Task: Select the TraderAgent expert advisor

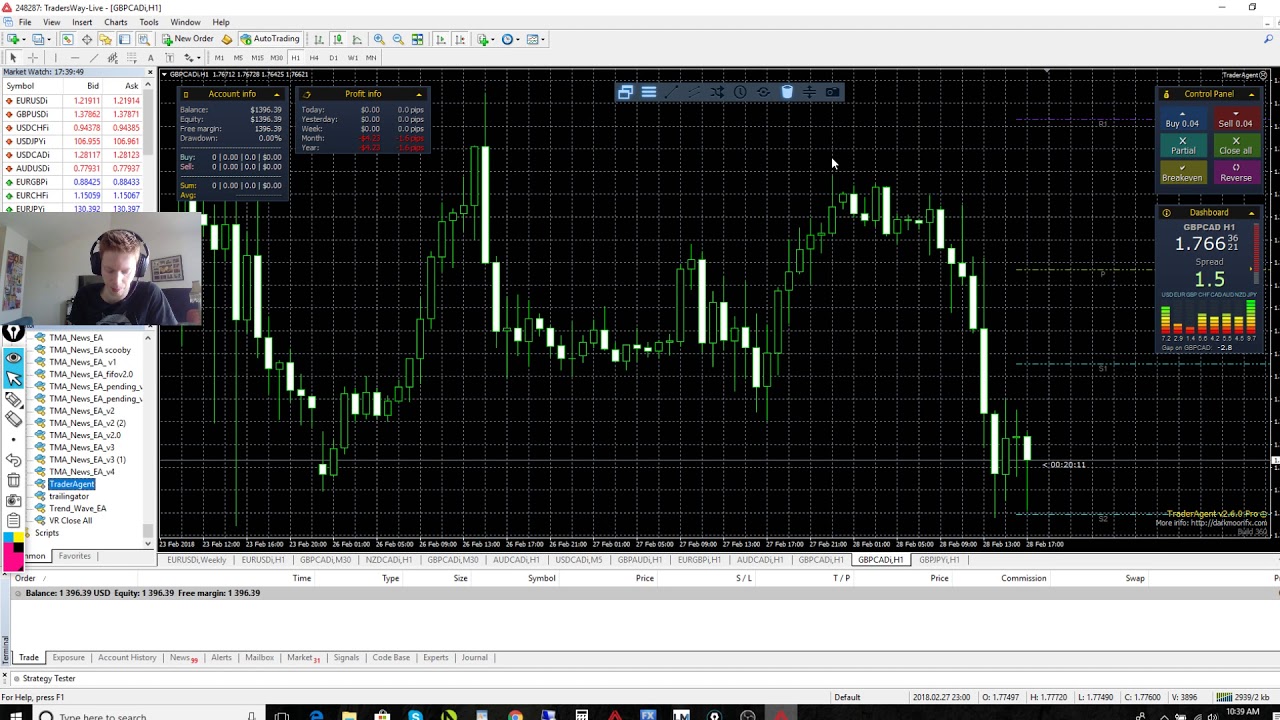Action: point(71,484)
